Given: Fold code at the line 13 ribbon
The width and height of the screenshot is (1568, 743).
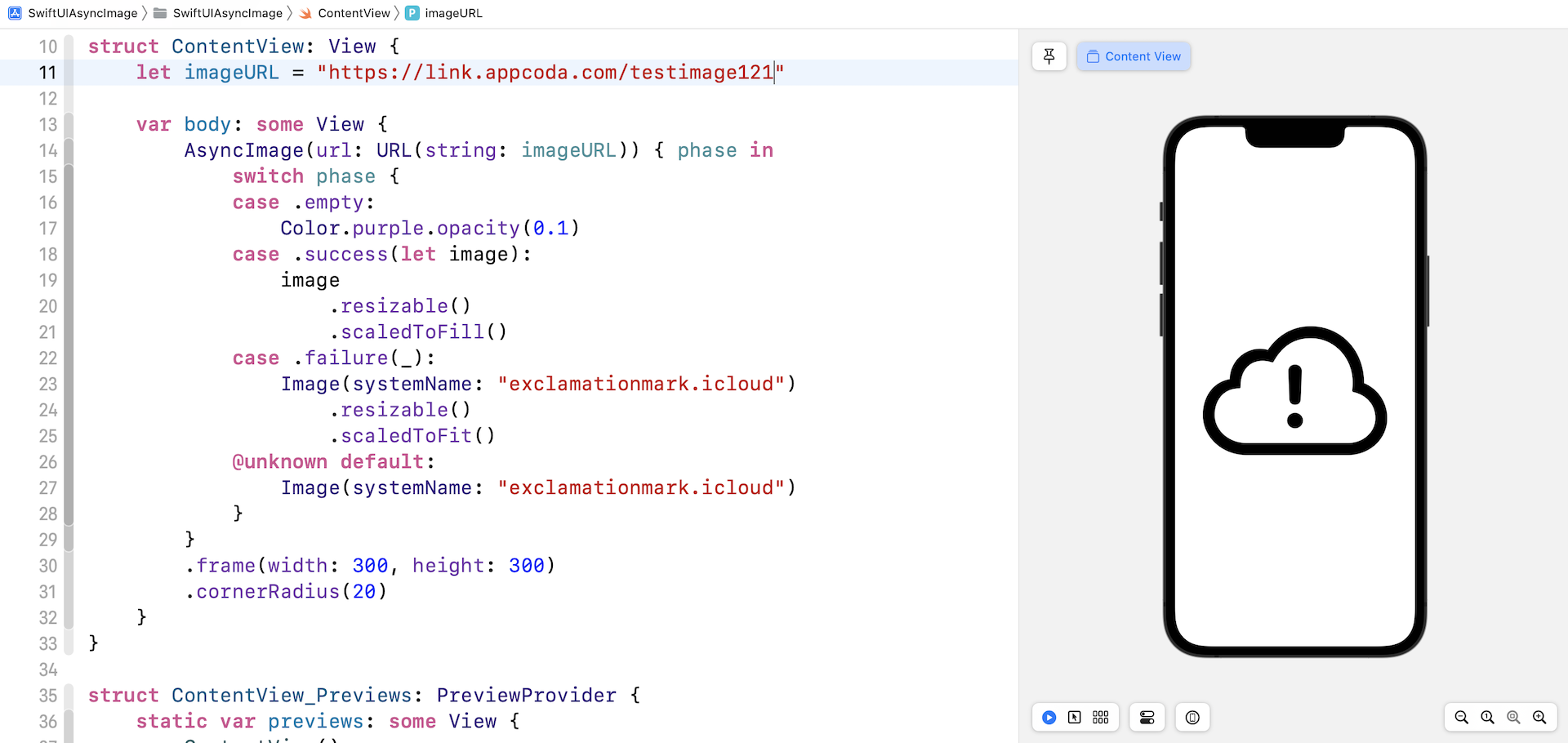Looking at the screenshot, I should point(69,125).
